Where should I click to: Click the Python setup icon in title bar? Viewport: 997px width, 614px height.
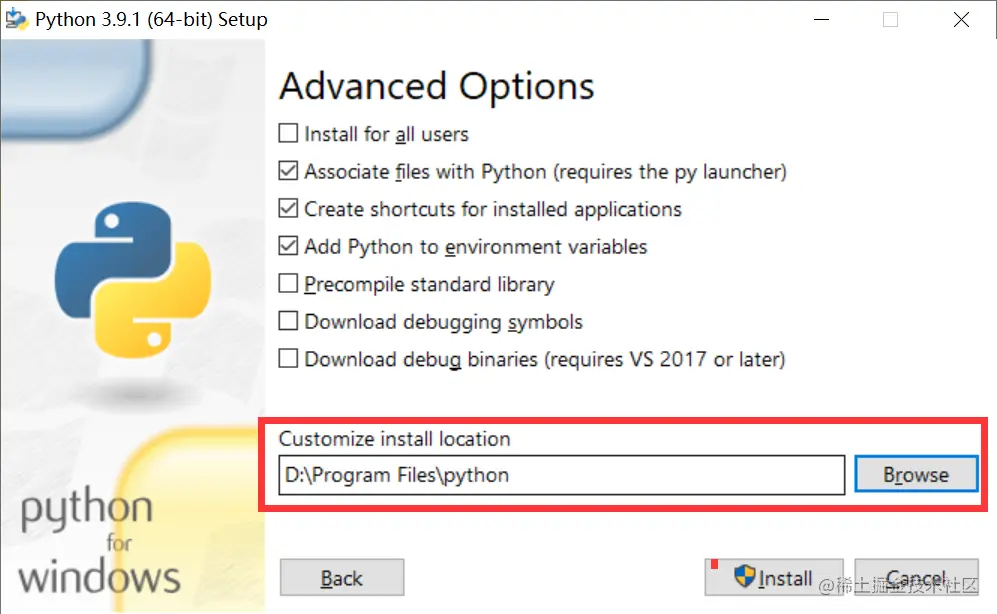pyautogui.click(x=16, y=19)
